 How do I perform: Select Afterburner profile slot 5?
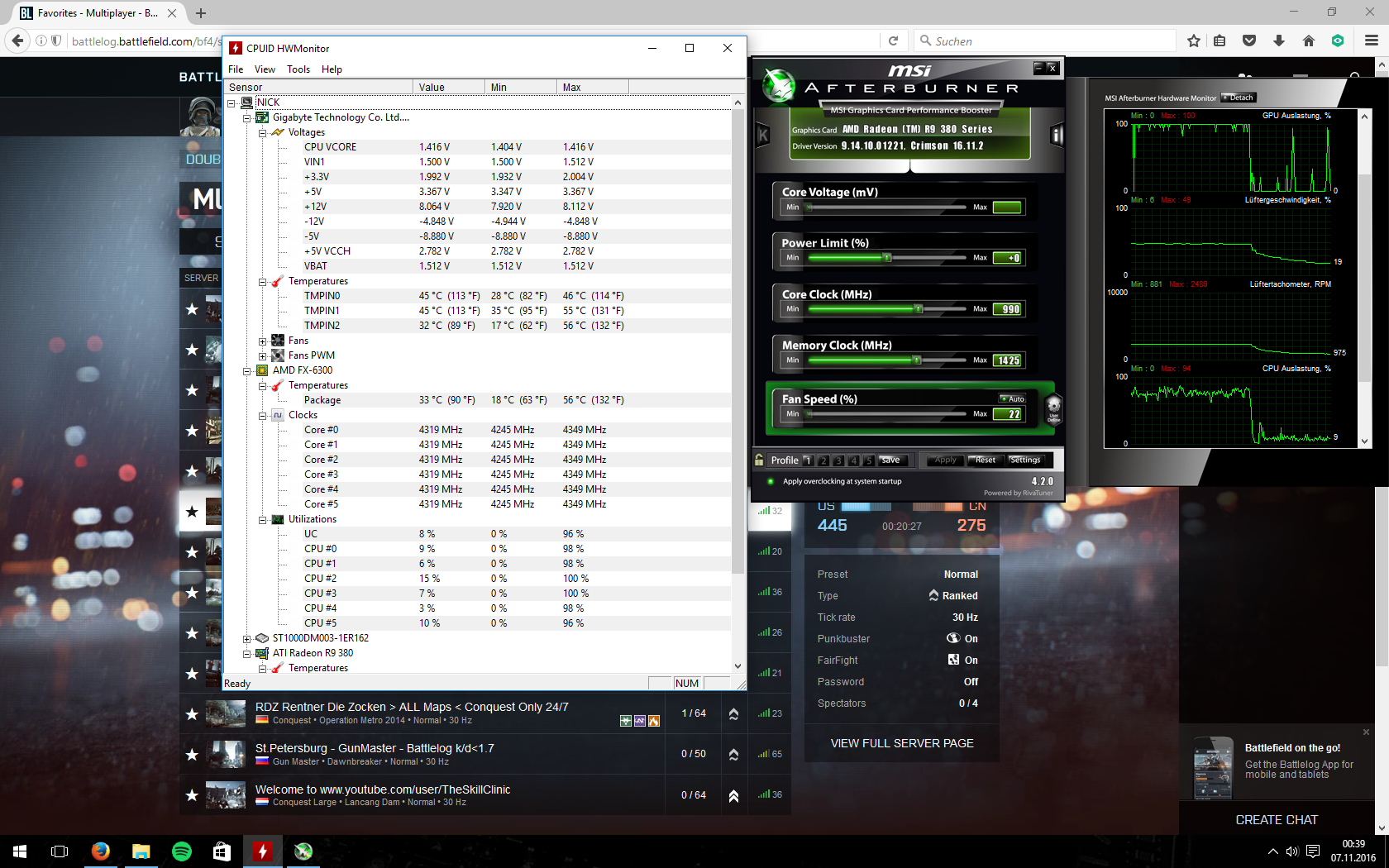[868, 460]
